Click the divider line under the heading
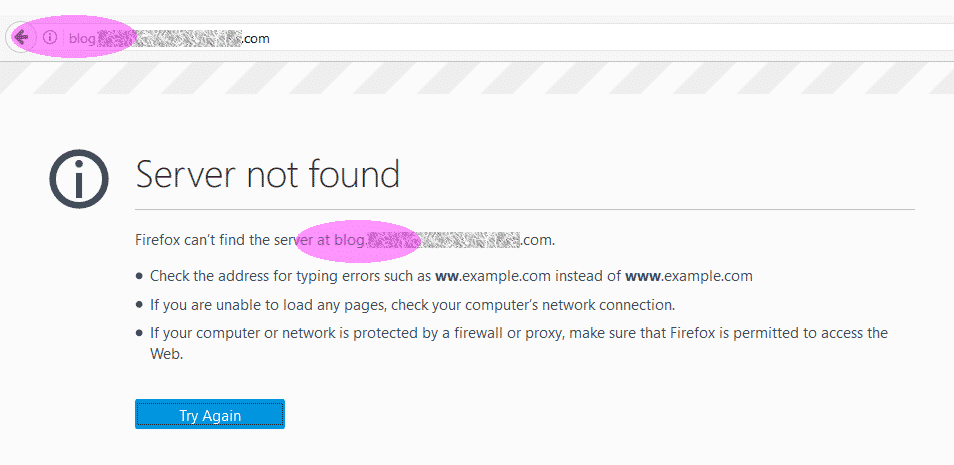Image resolution: width=954 pixels, height=465 pixels. click(x=525, y=209)
